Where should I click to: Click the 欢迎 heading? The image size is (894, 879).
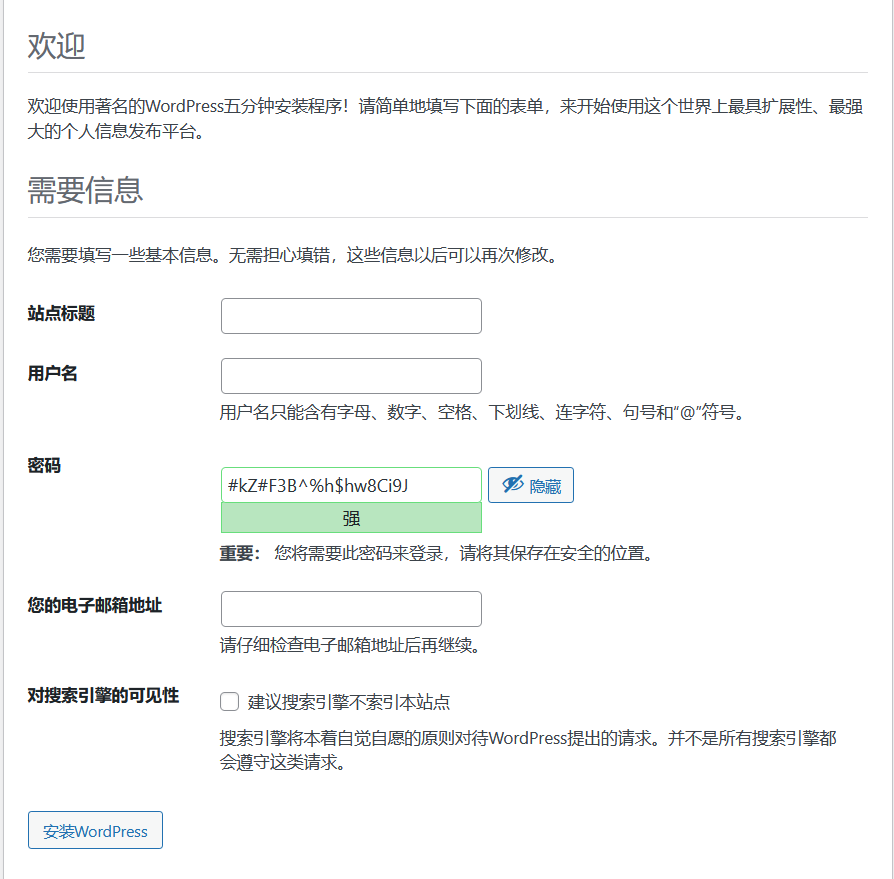tap(56, 46)
